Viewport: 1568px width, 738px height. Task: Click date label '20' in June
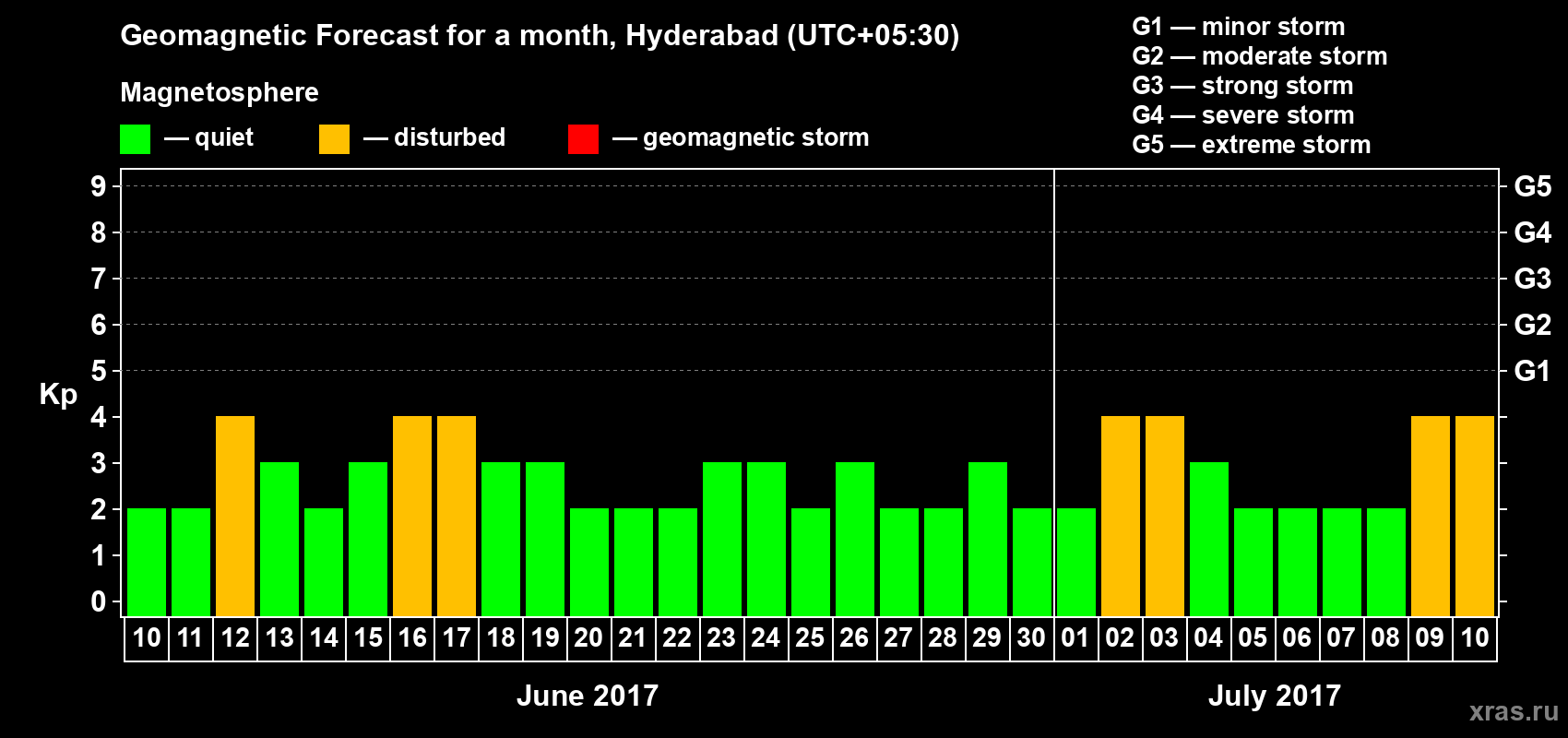pyautogui.click(x=588, y=638)
